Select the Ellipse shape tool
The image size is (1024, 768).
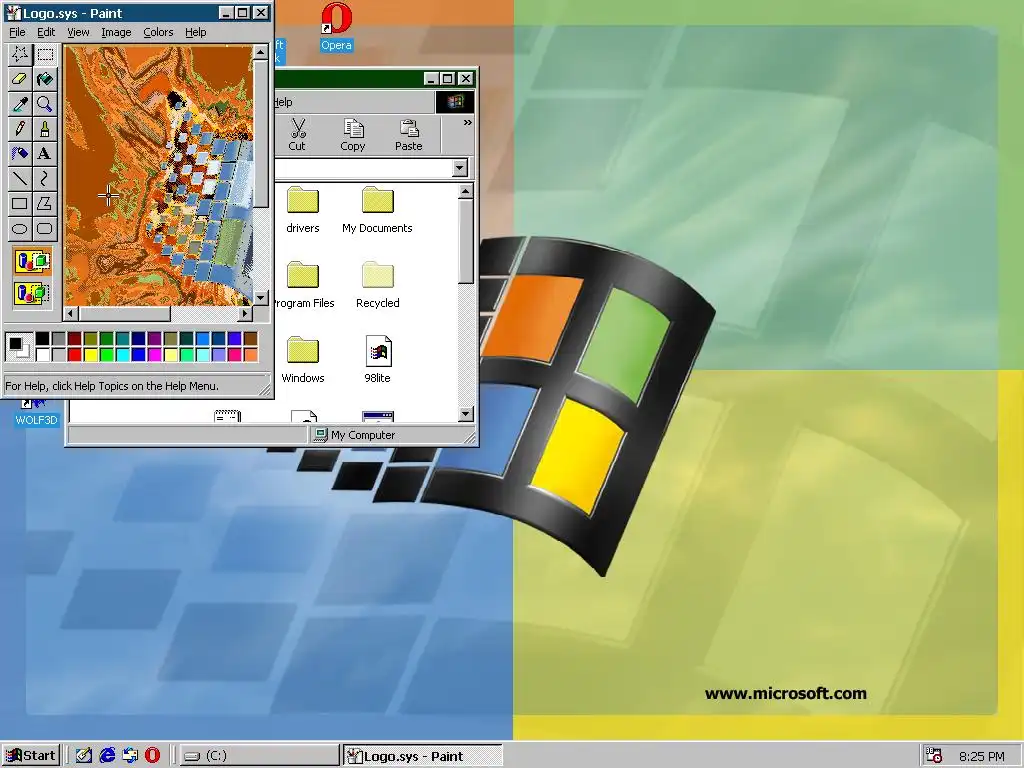[x=20, y=228]
